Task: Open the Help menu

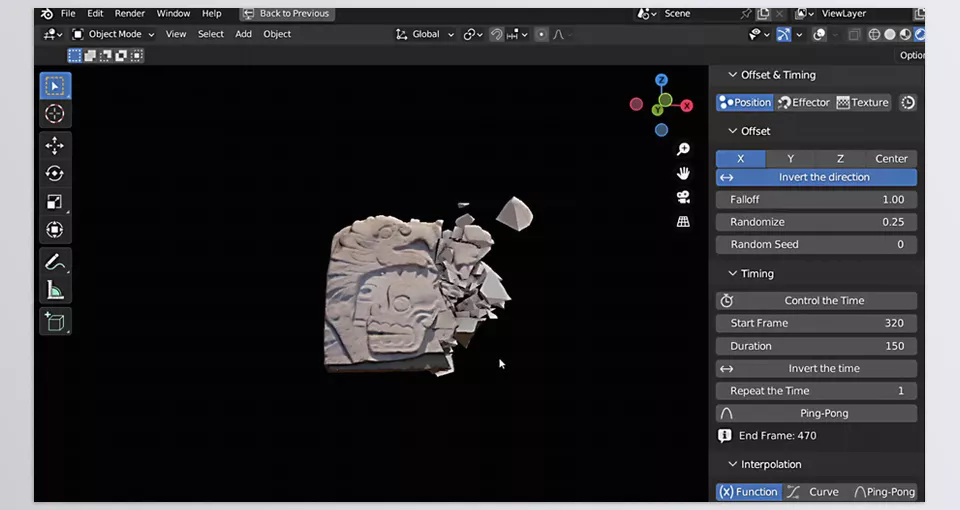Action: click(x=211, y=13)
